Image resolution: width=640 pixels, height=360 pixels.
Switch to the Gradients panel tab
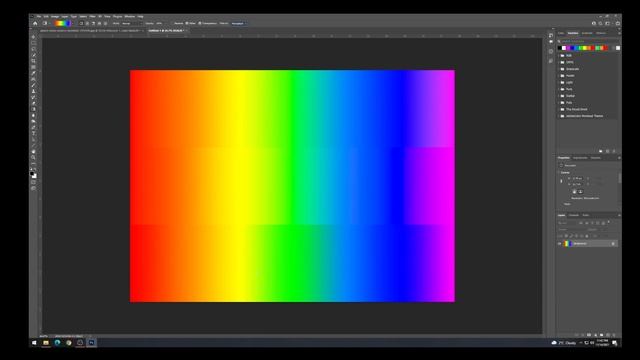pos(587,33)
